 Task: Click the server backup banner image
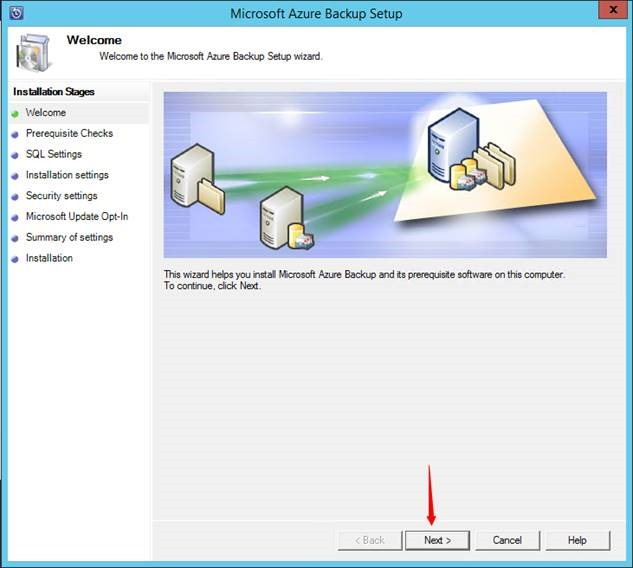coord(385,175)
